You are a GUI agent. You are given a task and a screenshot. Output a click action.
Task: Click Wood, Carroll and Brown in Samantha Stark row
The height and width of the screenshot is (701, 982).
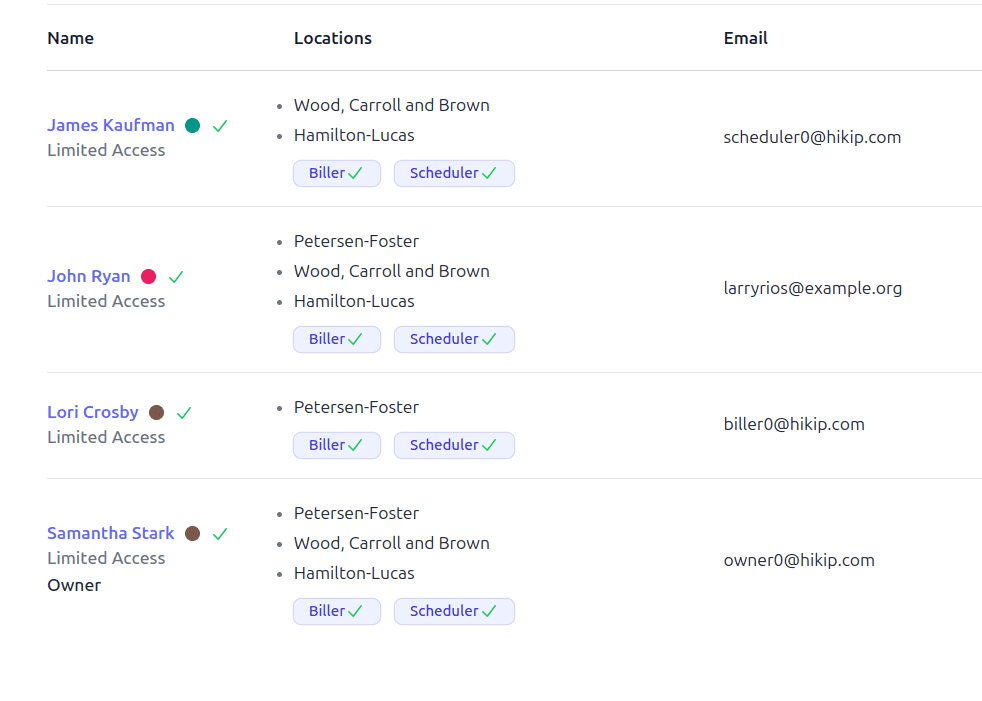tap(392, 543)
